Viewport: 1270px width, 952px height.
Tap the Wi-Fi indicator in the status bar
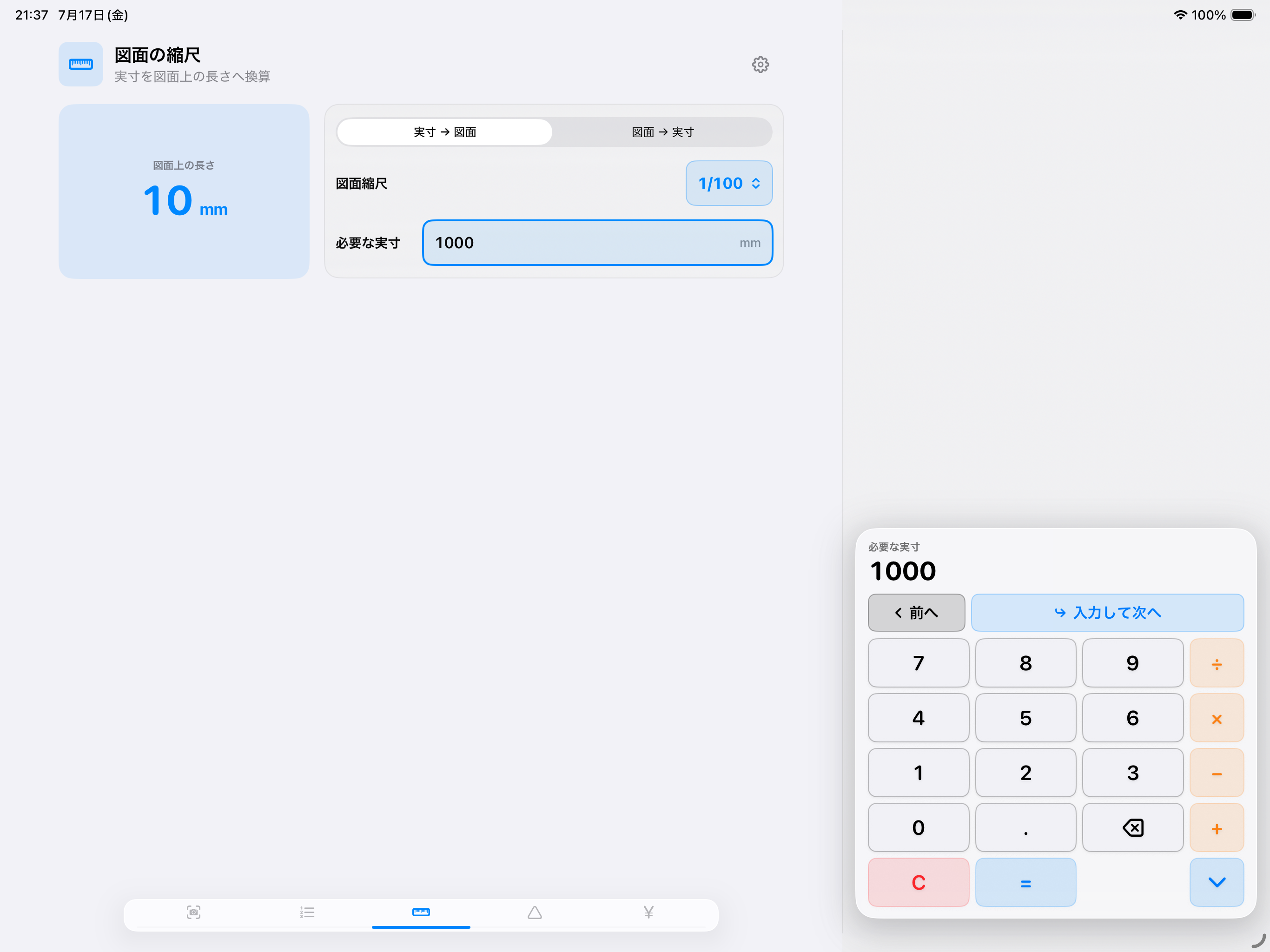[1179, 15]
